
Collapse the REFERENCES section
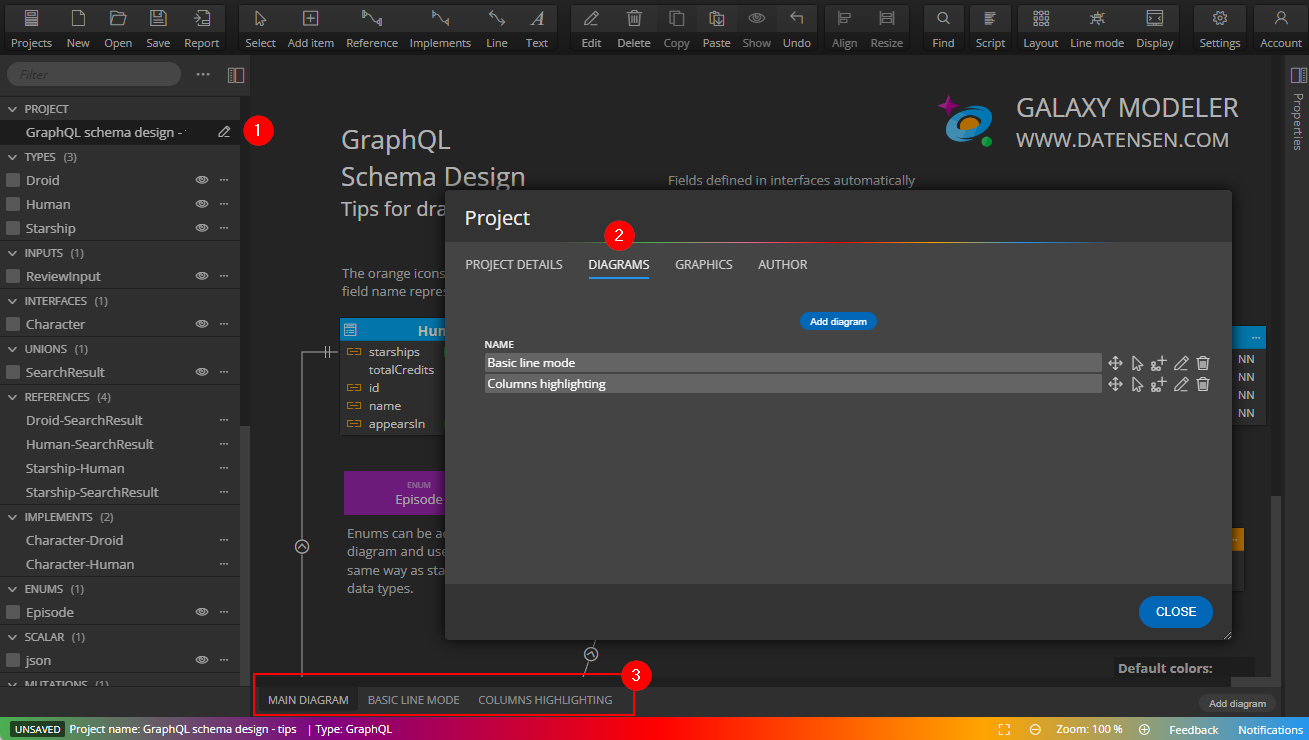pyautogui.click(x=12, y=396)
